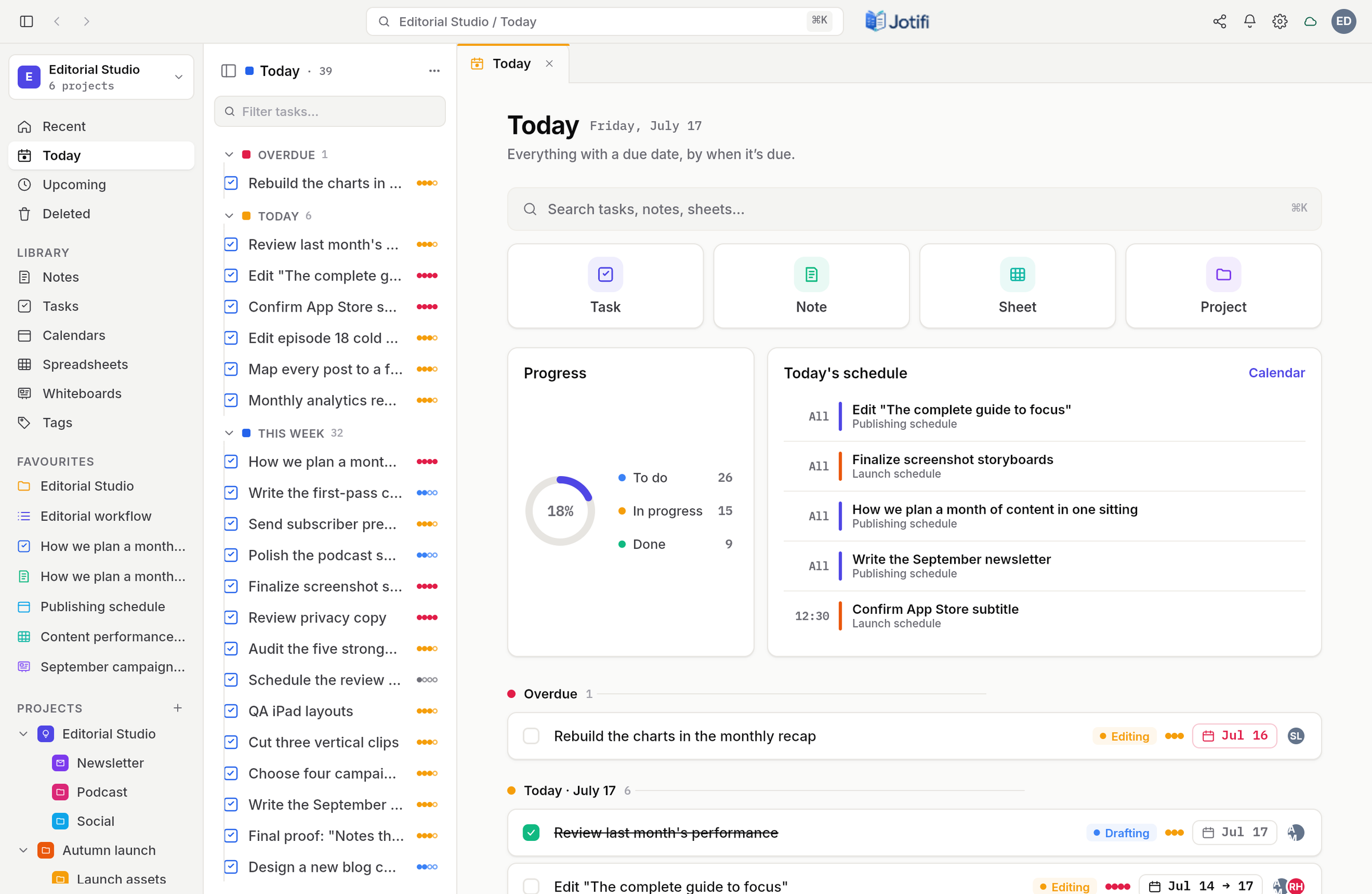Tick the Review privacy copy checkbox in list
This screenshot has width=1372, height=894.
(x=230, y=617)
